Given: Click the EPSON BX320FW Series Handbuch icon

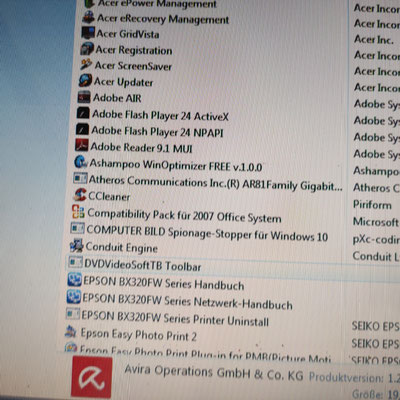Looking at the screenshot, I should pyautogui.click(x=75, y=279).
